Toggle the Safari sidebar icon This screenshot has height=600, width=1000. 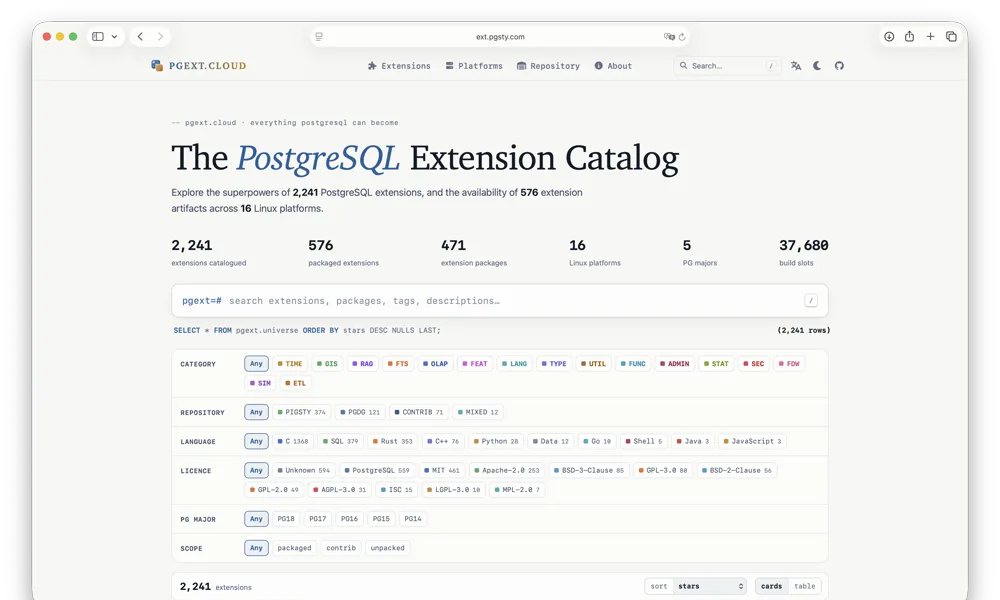(x=98, y=36)
